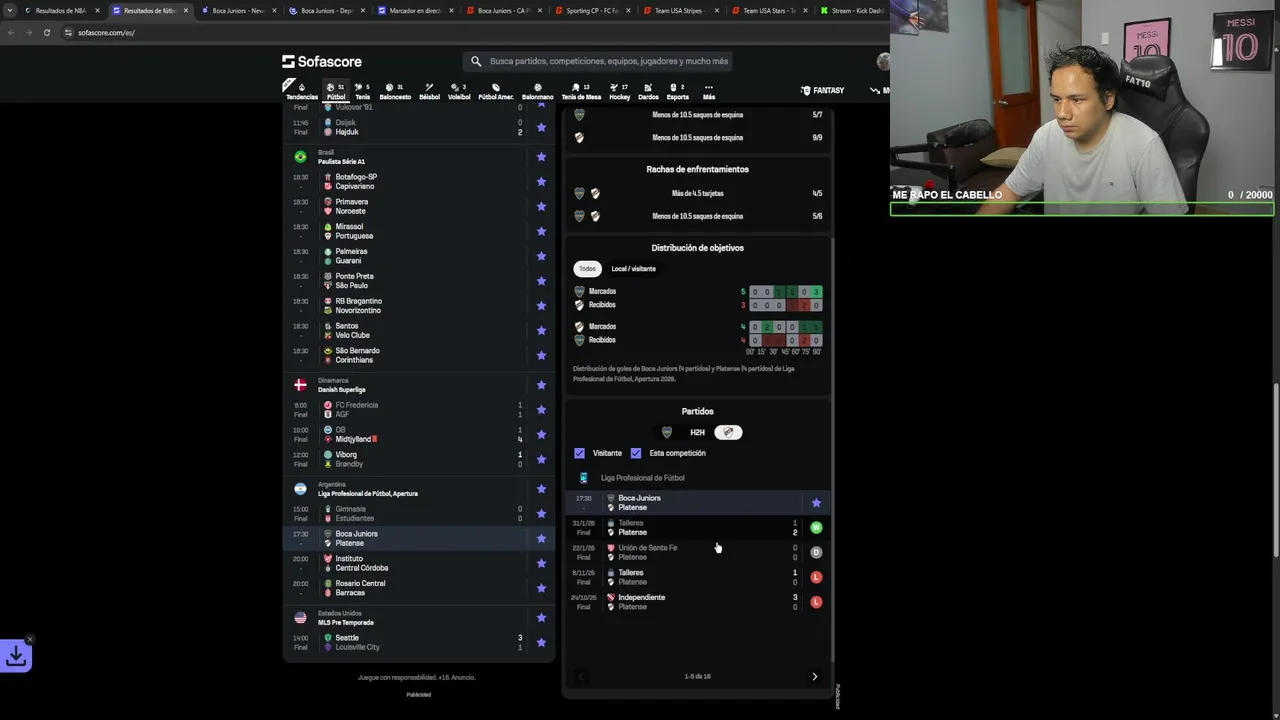This screenshot has height=720, width=1280.
Task: Toggle favorite star for Viborg vs Brøndby
Action: pyautogui.click(x=541, y=459)
